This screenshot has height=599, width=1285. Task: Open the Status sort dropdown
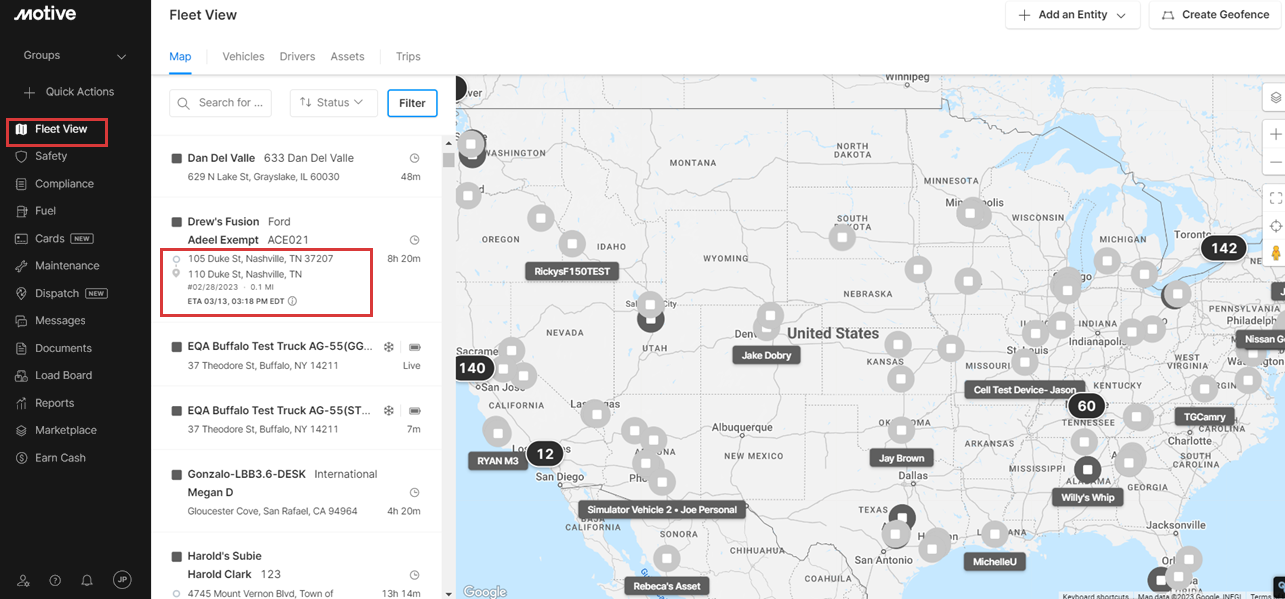point(333,103)
